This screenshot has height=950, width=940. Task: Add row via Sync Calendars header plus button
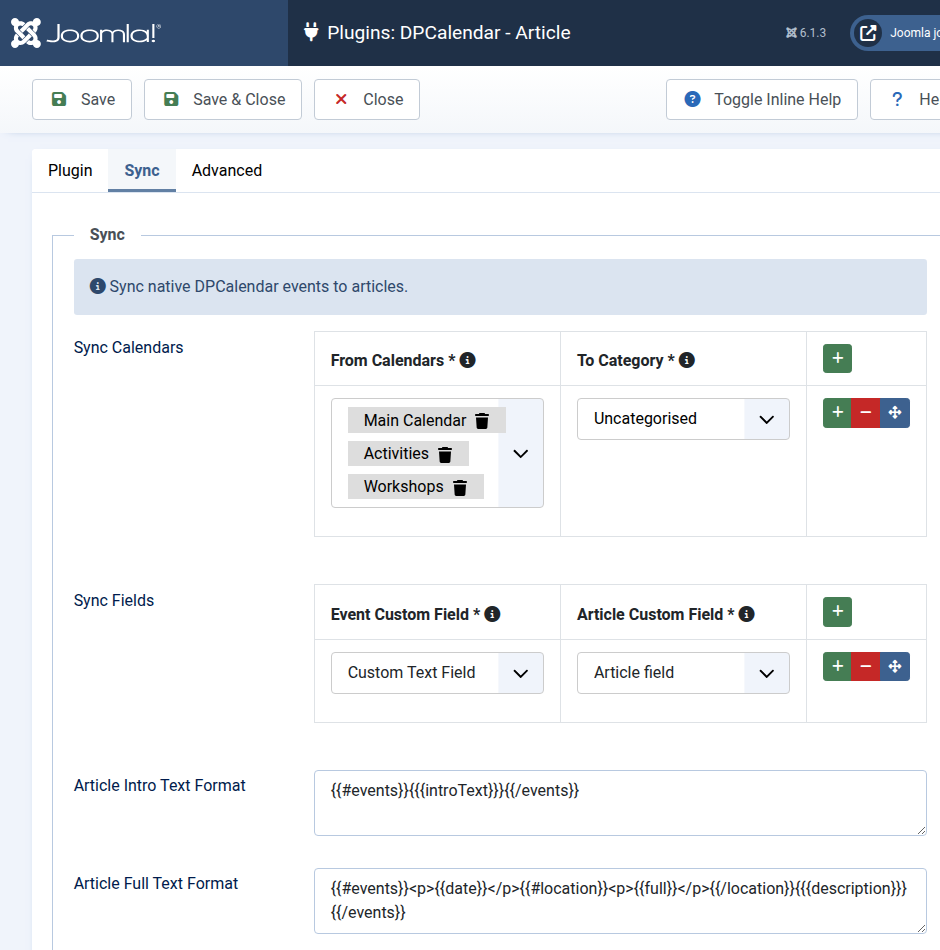click(838, 358)
